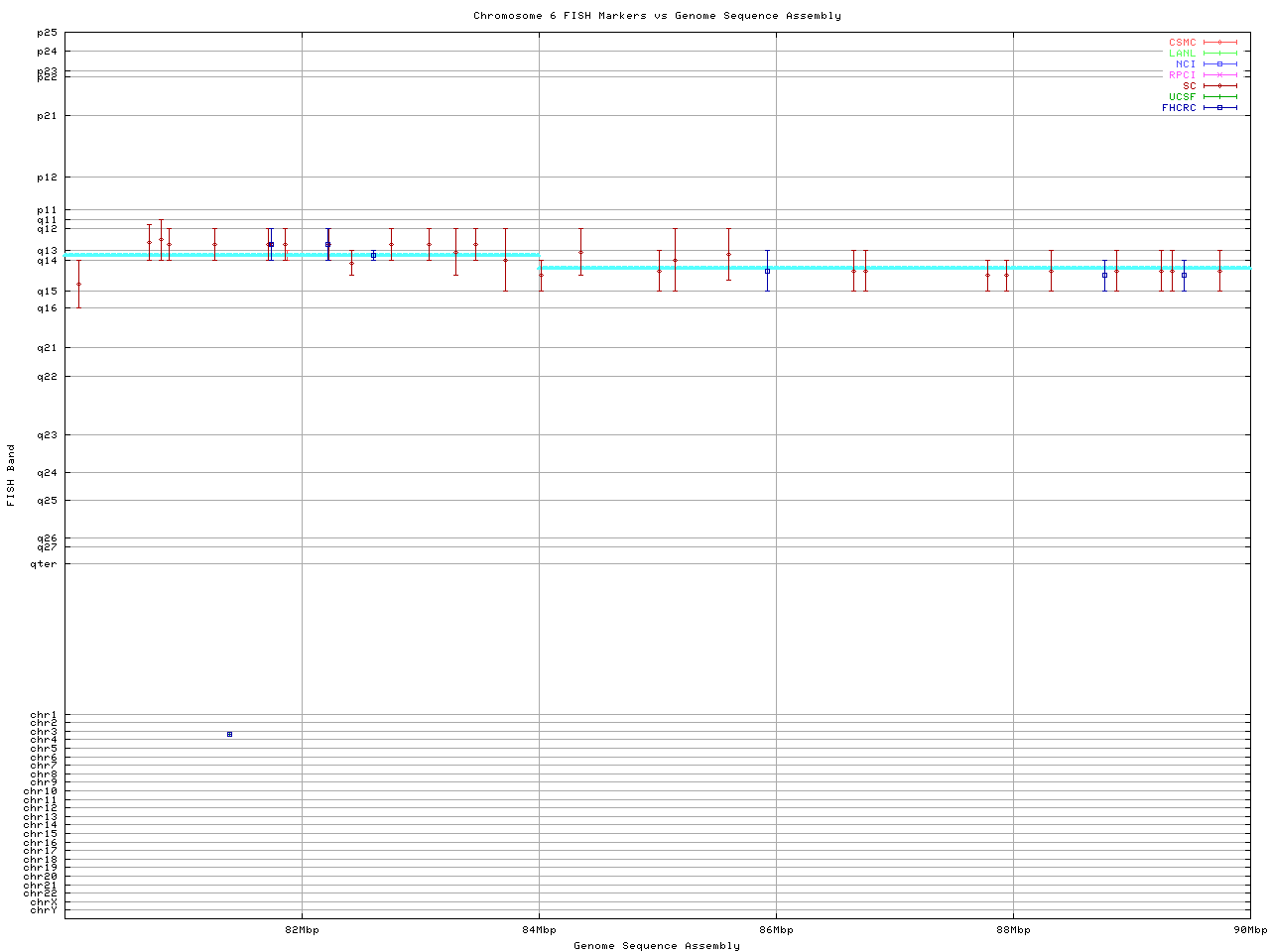Screen dimensions: 1270x952
Task: Click the CSMC legend marker sample
Action: (1219, 43)
